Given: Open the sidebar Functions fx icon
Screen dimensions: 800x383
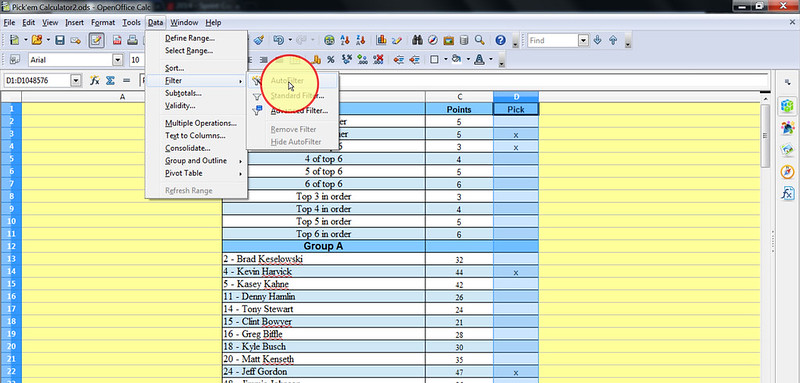Looking at the screenshot, I should click(787, 193).
